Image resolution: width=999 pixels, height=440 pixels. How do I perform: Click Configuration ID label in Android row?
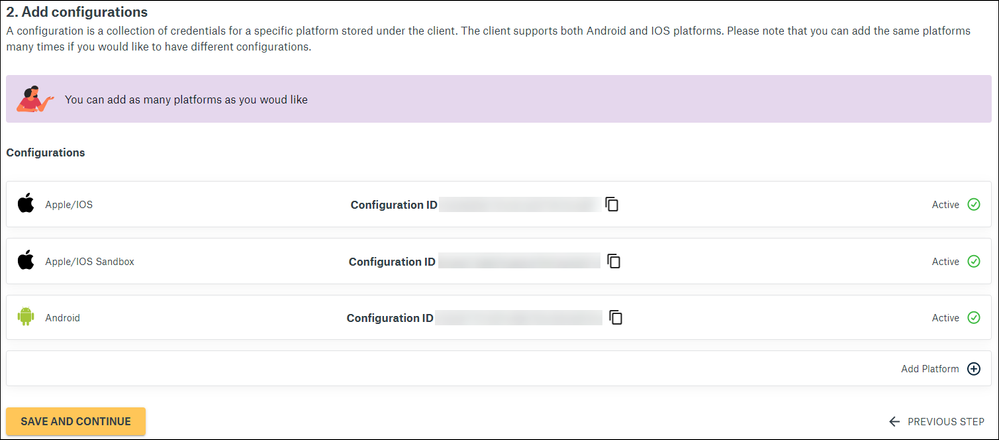tap(390, 318)
